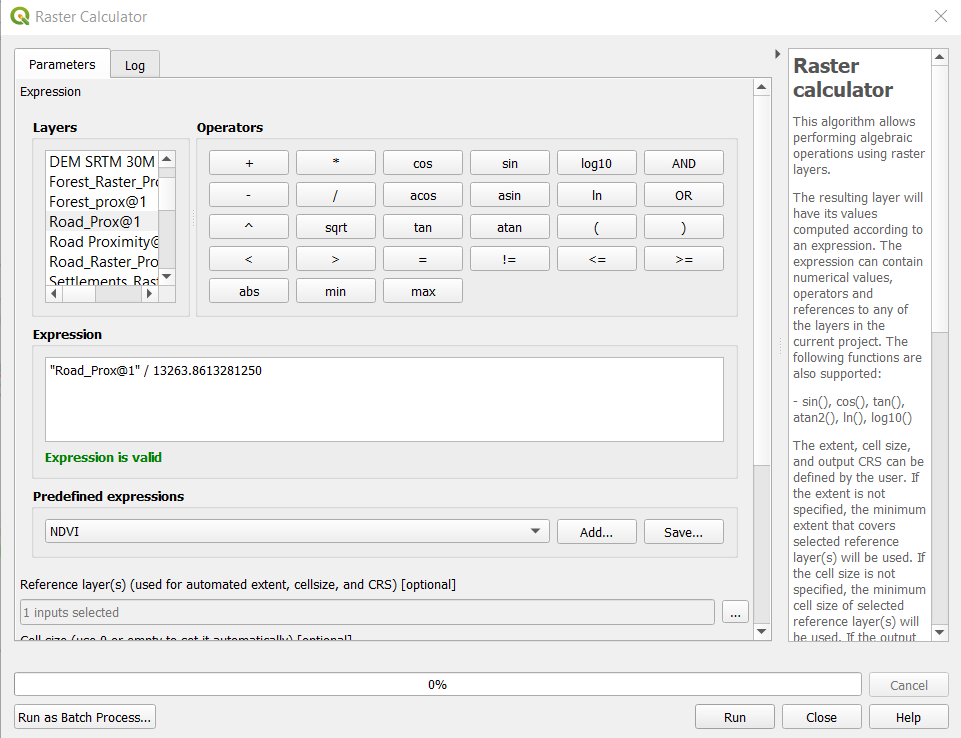961x738 pixels.
Task: Click the sqrt operator button
Action: [x=336, y=227]
